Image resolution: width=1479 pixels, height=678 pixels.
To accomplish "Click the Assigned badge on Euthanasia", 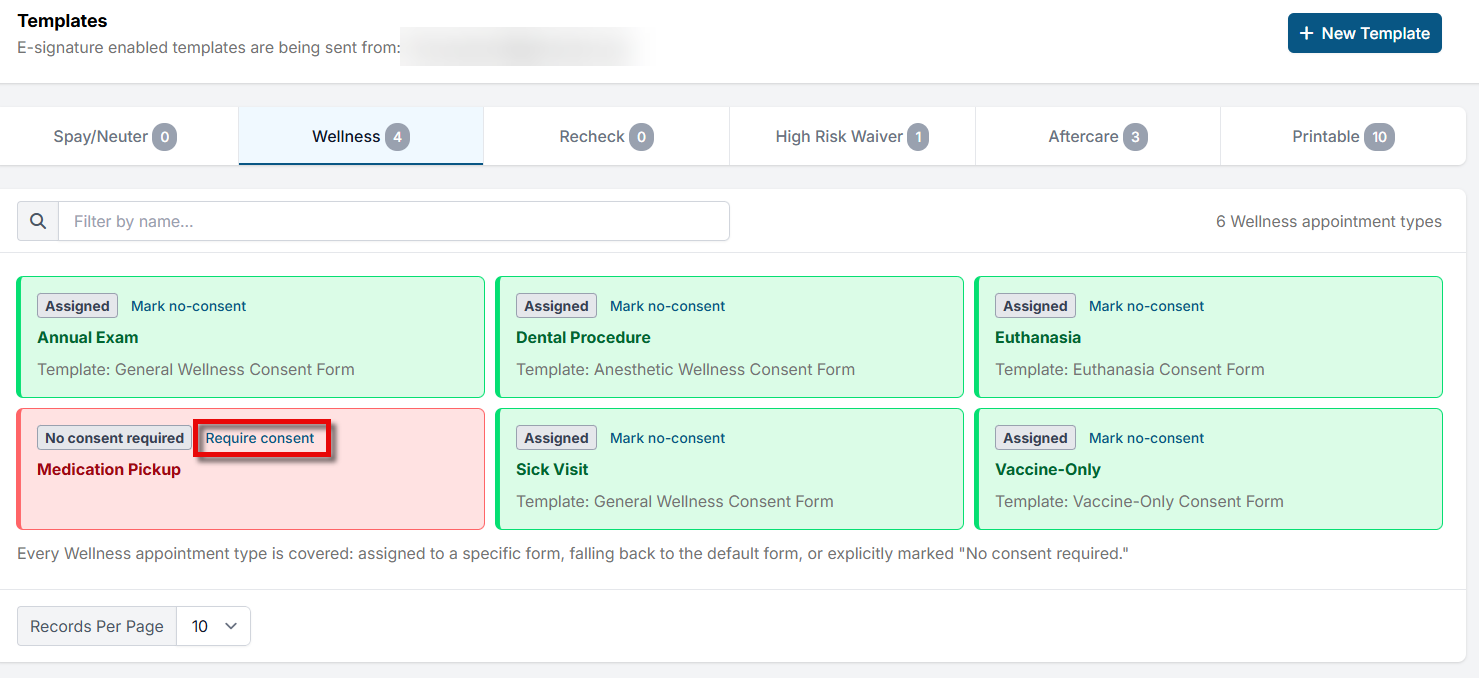I will pyautogui.click(x=1035, y=306).
